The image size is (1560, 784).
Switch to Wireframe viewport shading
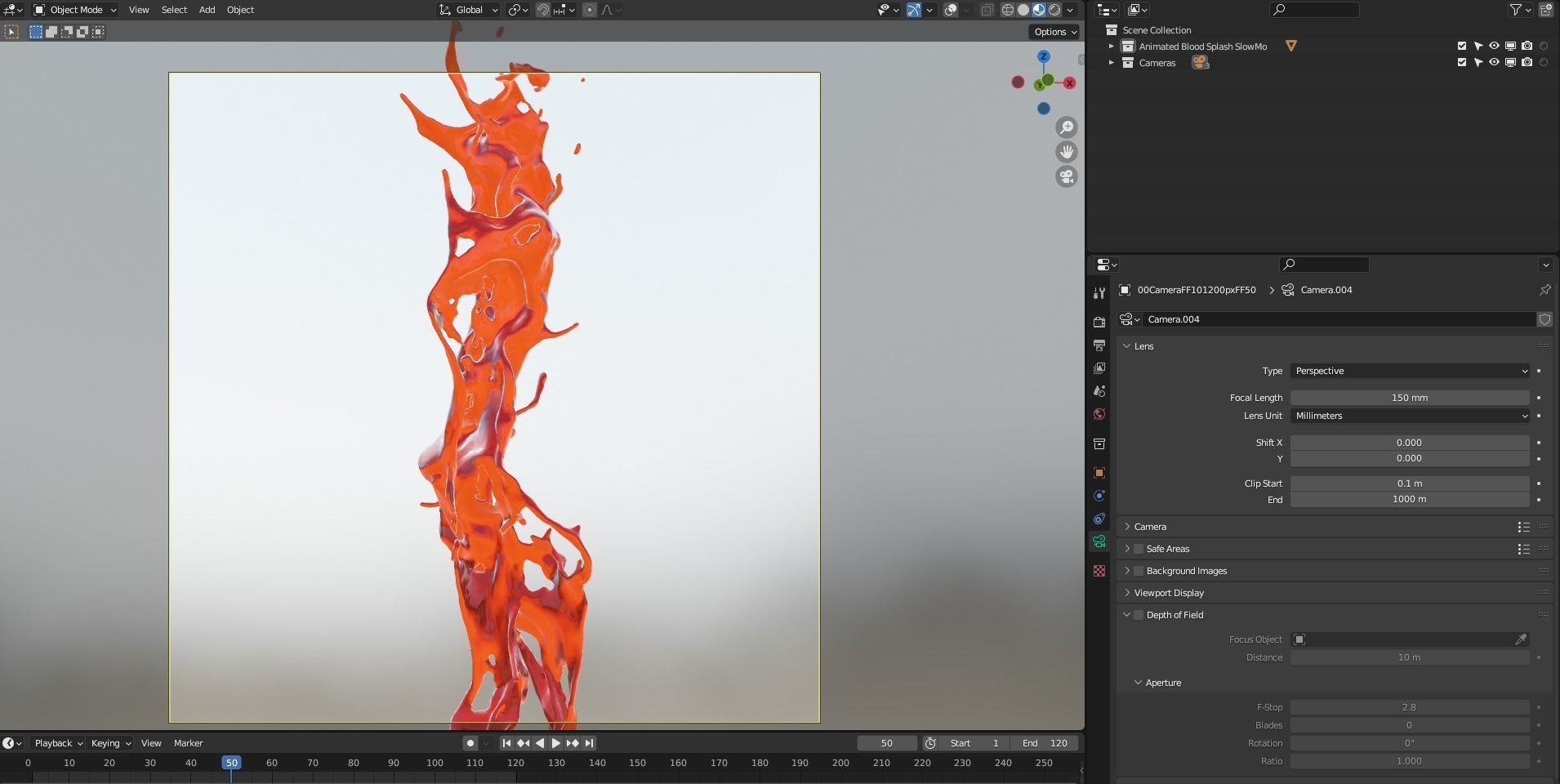[1008, 10]
